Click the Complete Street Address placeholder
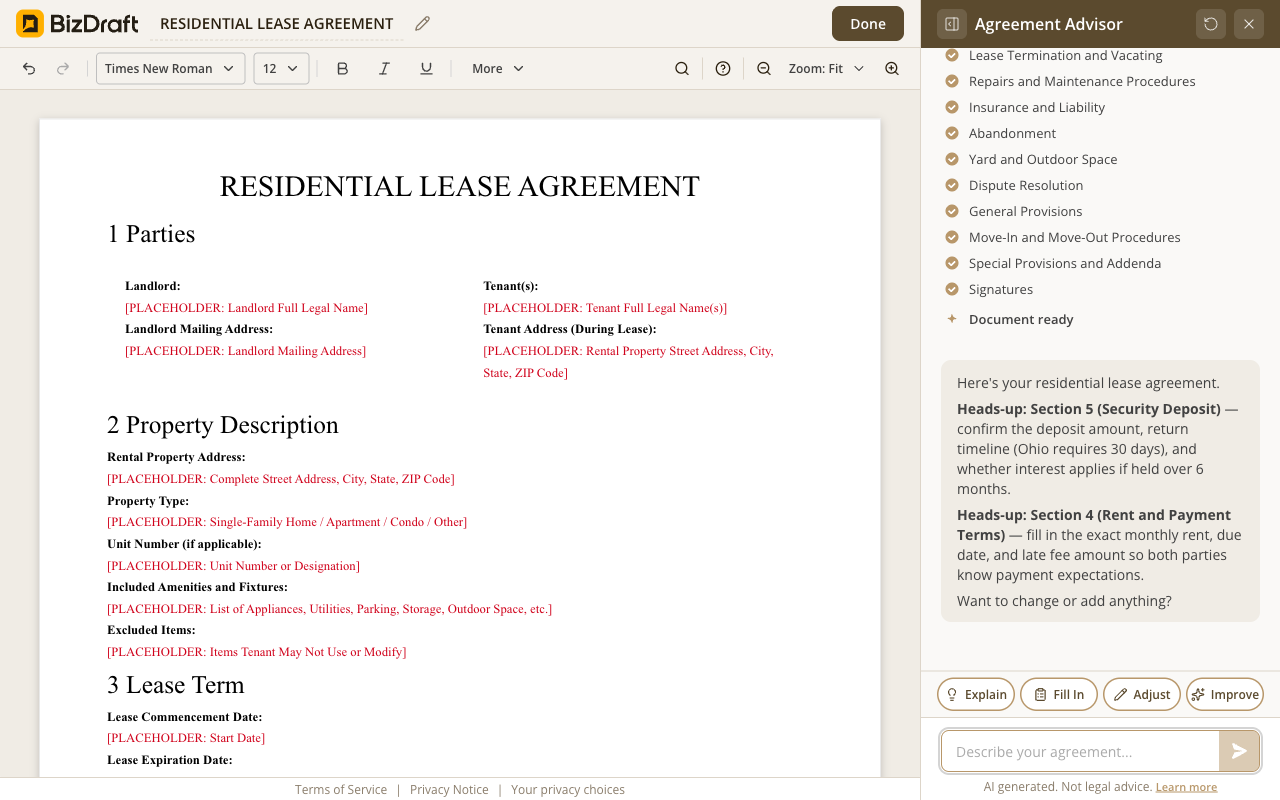The height and width of the screenshot is (800, 1280). (281, 479)
